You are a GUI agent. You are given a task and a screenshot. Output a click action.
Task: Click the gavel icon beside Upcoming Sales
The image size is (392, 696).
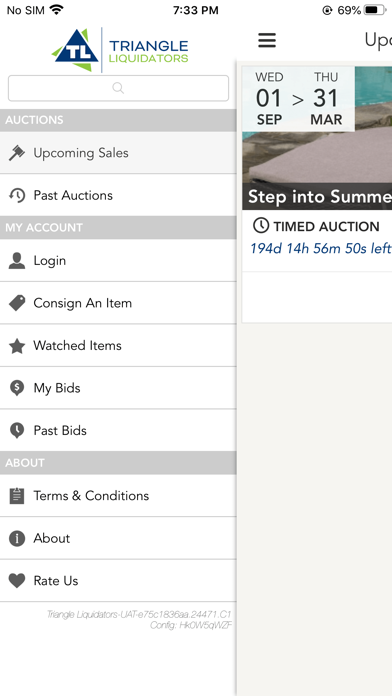pos(17,153)
